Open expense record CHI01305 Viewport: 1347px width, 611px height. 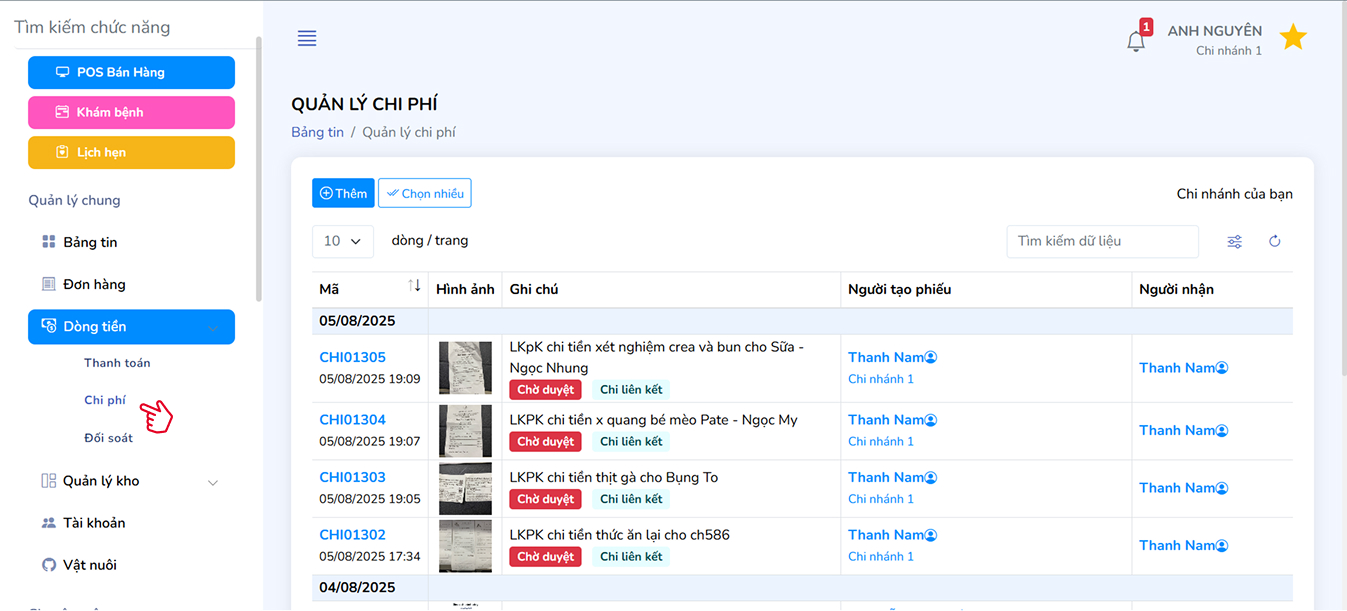tap(352, 356)
